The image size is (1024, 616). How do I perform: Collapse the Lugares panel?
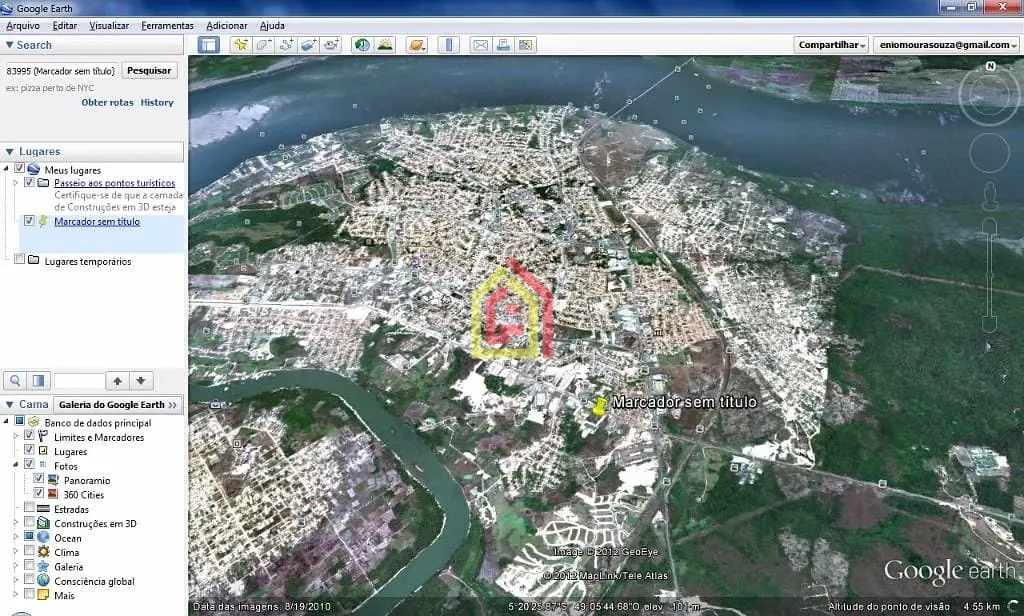click(9, 152)
